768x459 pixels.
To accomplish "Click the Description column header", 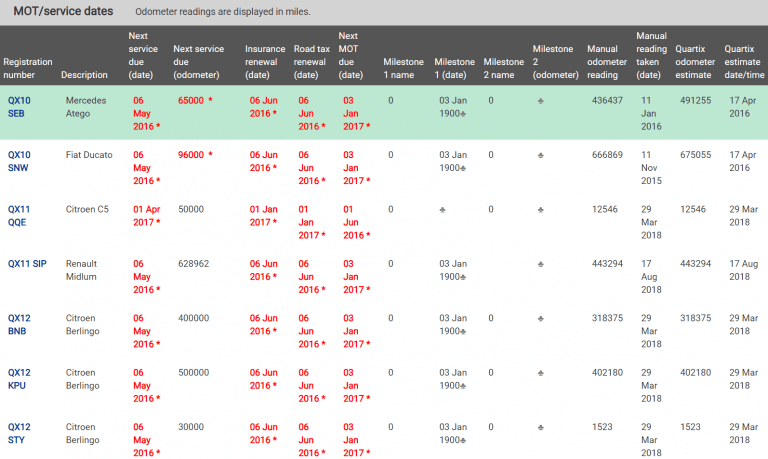I will (x=84, y=75).
